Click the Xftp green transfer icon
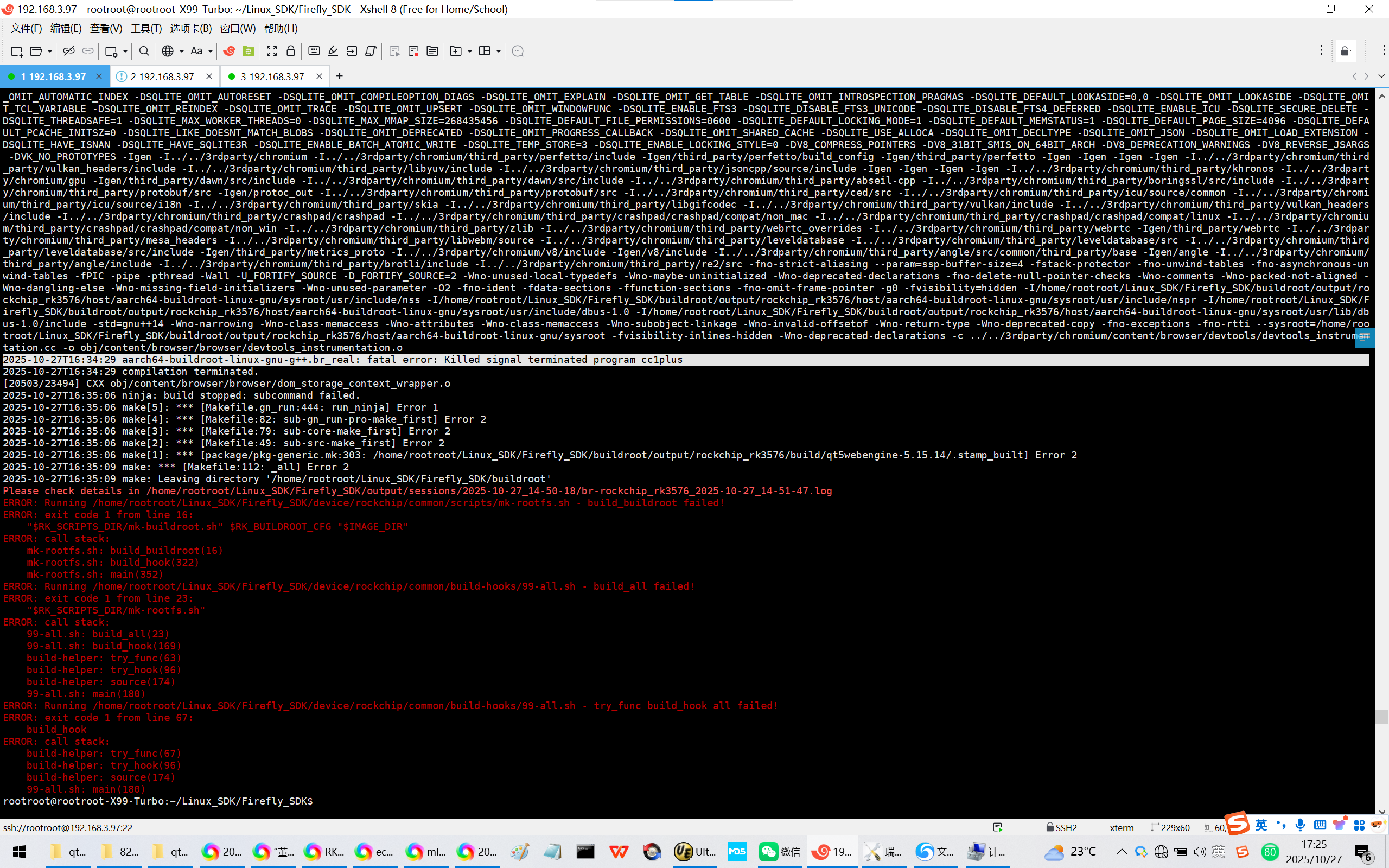1389x868 pixels. [x=249, y=51]
